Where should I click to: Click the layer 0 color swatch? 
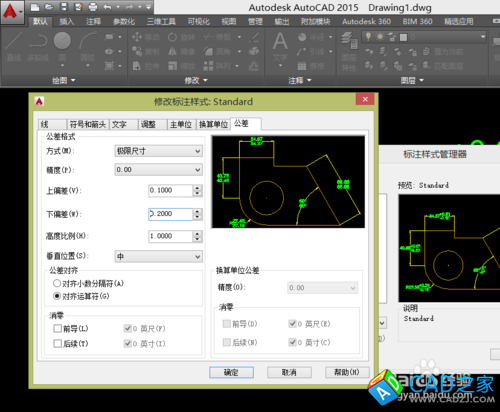pos(404,37)
